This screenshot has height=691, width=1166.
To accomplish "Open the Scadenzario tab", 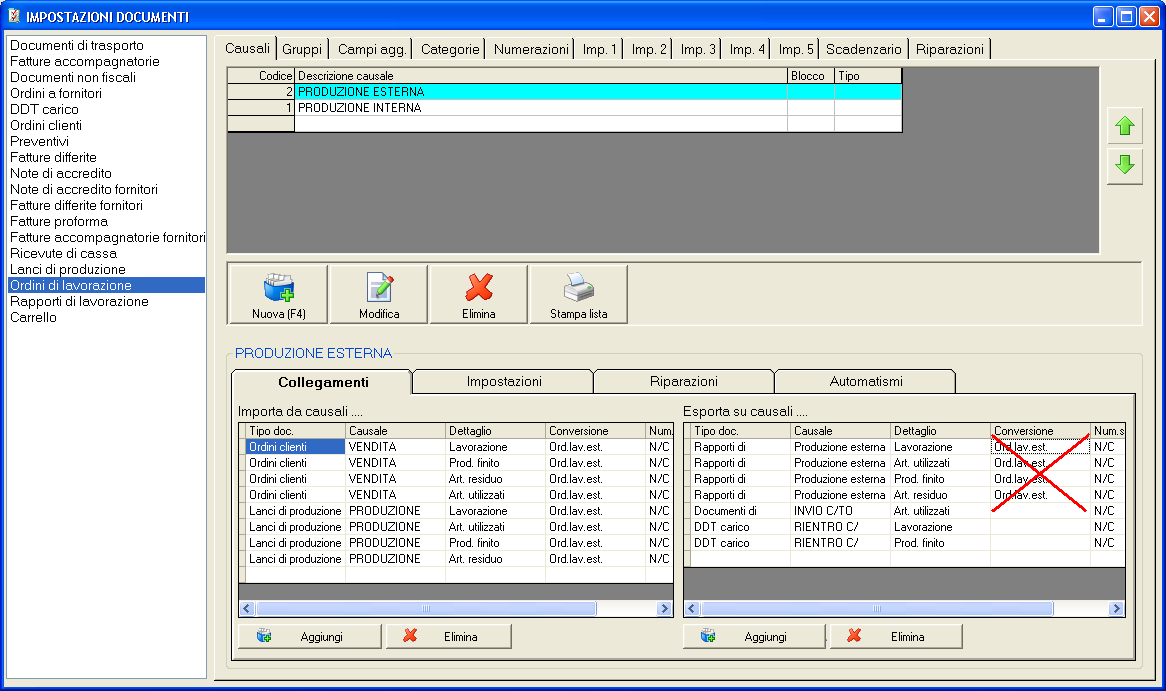I will [864, 49].
